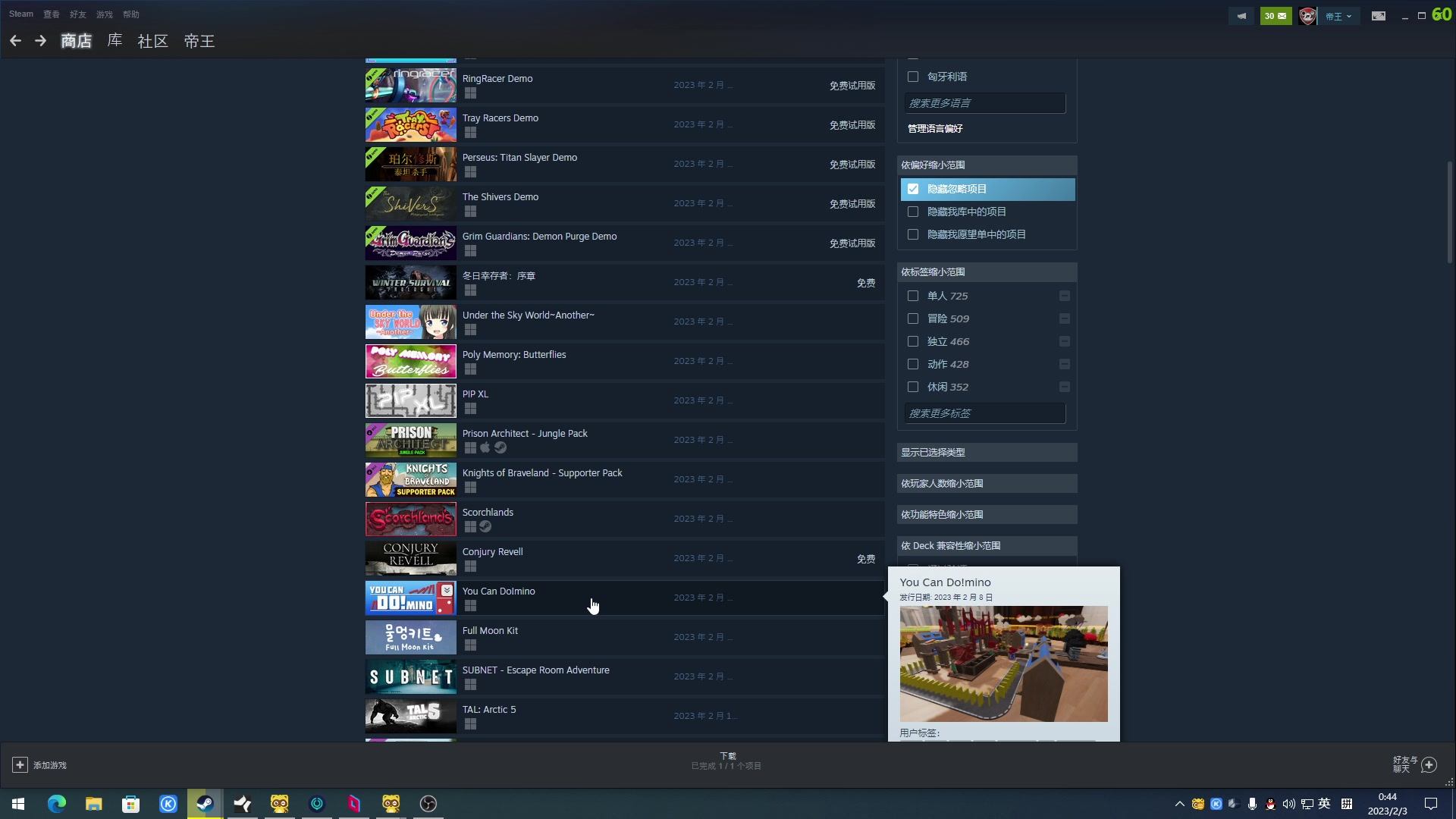1456x819 pixels.
Task: Expand the 依功能特色缩小范围 section
Action: 987,515
